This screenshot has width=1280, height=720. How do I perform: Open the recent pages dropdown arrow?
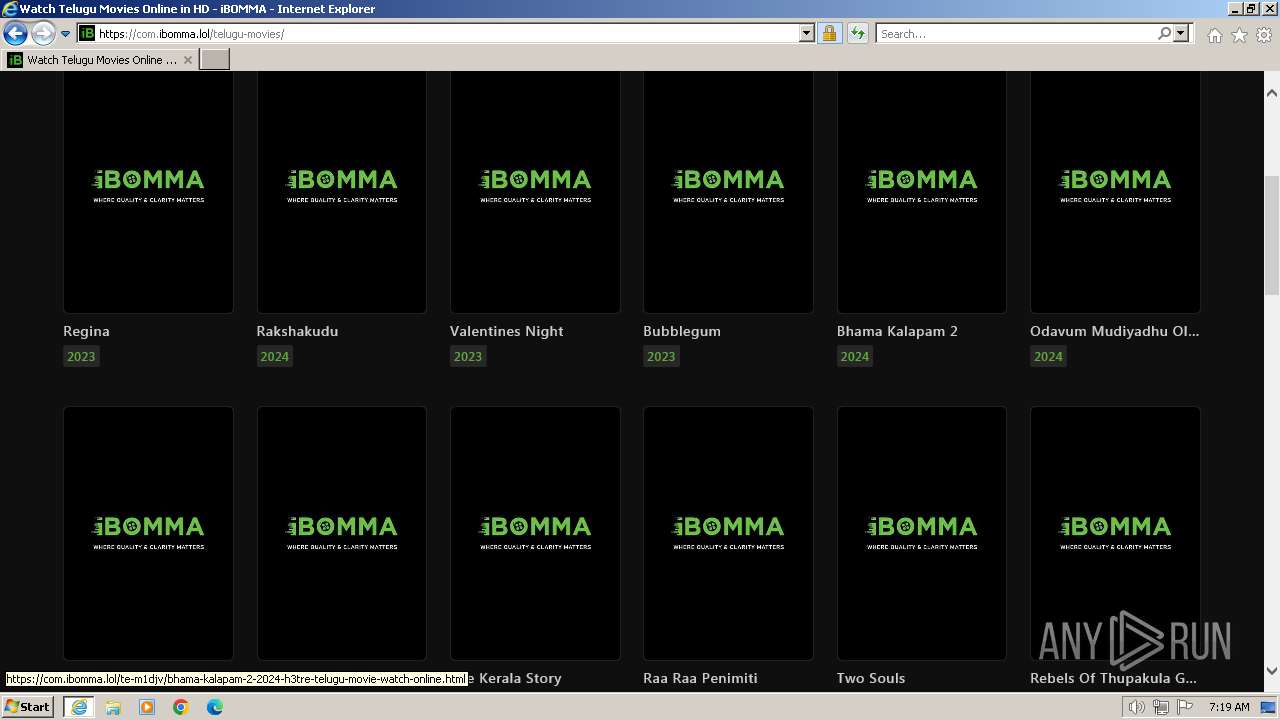point(65,34)
